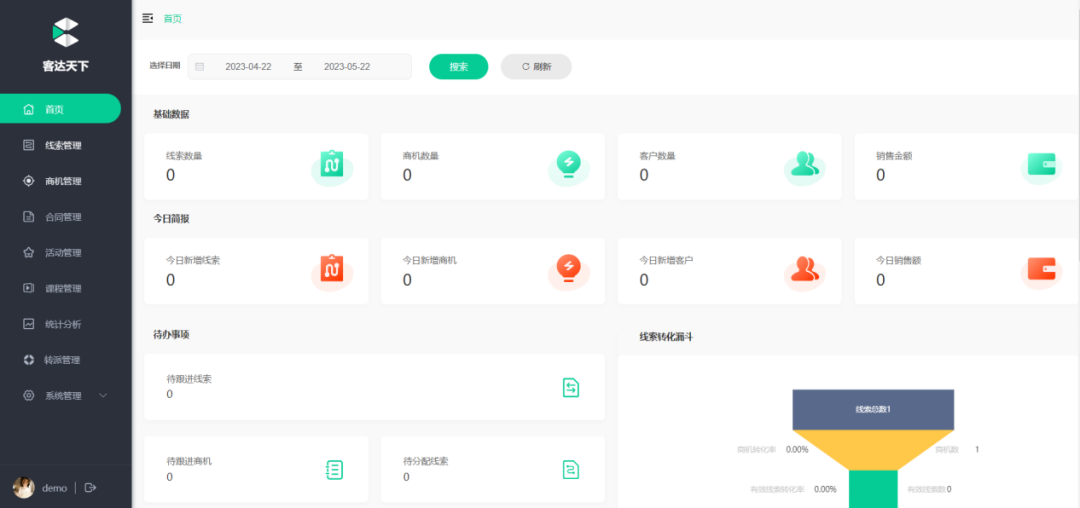Open the 统计分析 menu item
Image resolution: width=1080 pixels, height=508 pixels.
coord(65,324)
